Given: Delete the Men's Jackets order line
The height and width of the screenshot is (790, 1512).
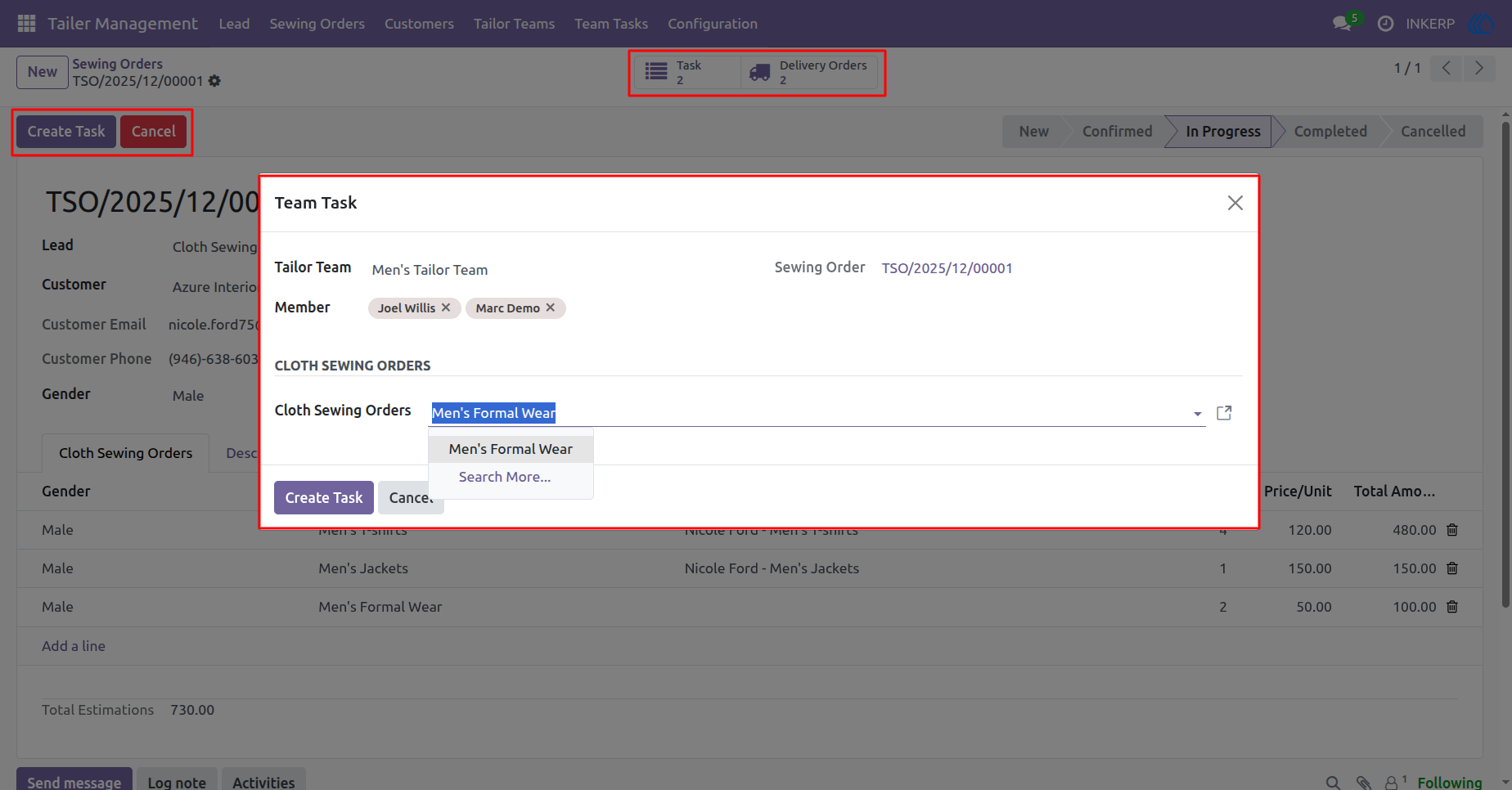Looking at the screenshot, I should pyautogui.click(x=1452, y=568).
